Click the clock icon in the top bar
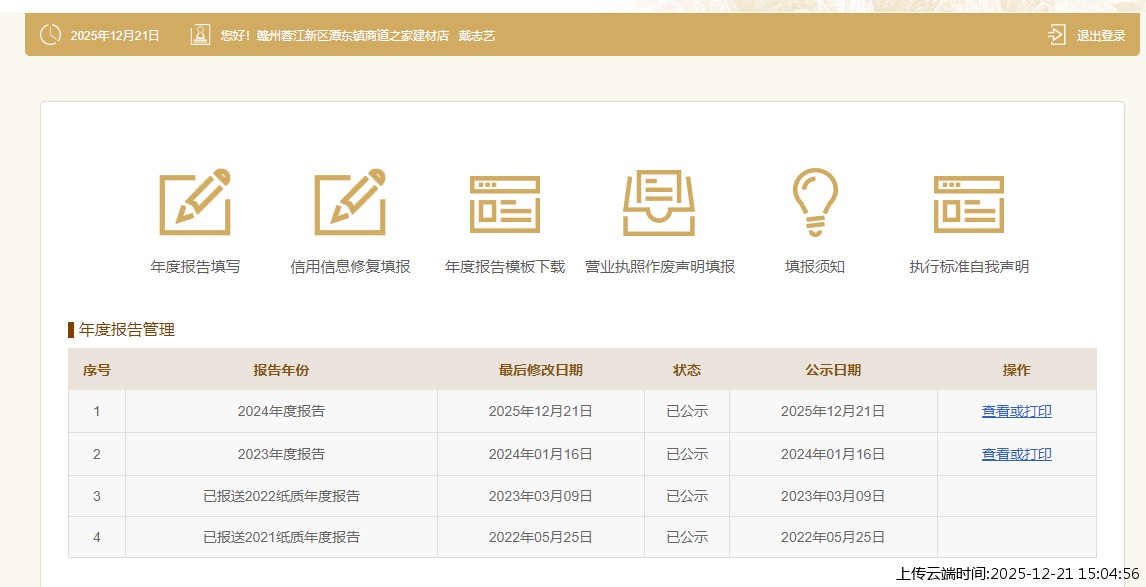Screen dimensions: 1146x587 coord(50,35)
